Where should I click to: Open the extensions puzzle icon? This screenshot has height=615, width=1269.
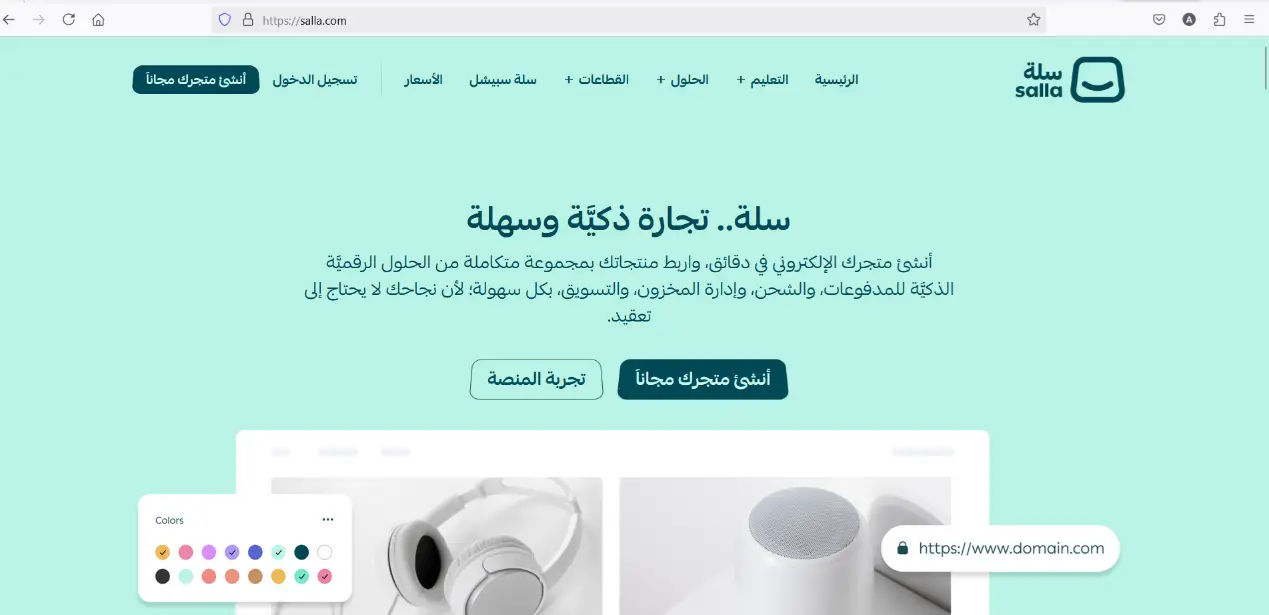(x=1219, y=19)
